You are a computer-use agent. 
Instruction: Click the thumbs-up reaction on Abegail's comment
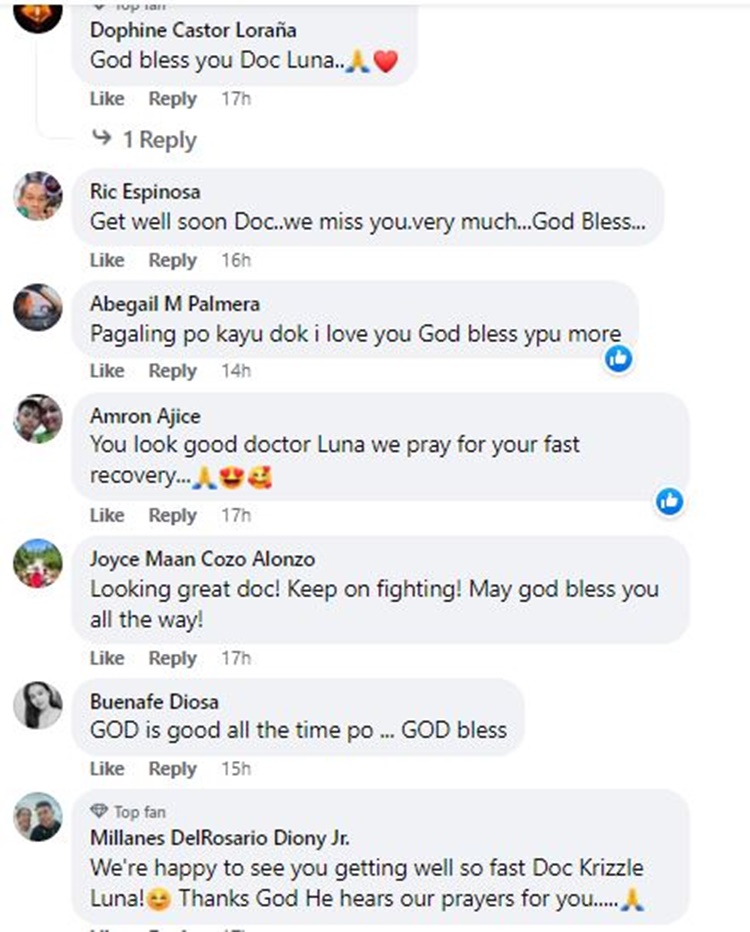tap(618, 360)
